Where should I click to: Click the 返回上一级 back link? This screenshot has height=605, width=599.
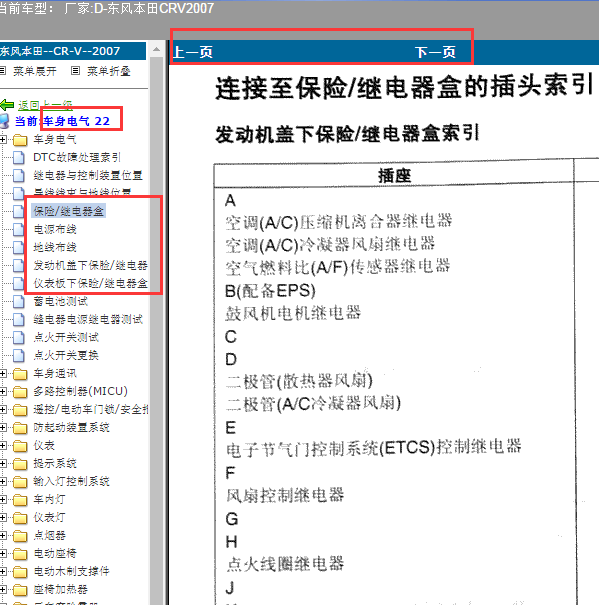point(45,105)
